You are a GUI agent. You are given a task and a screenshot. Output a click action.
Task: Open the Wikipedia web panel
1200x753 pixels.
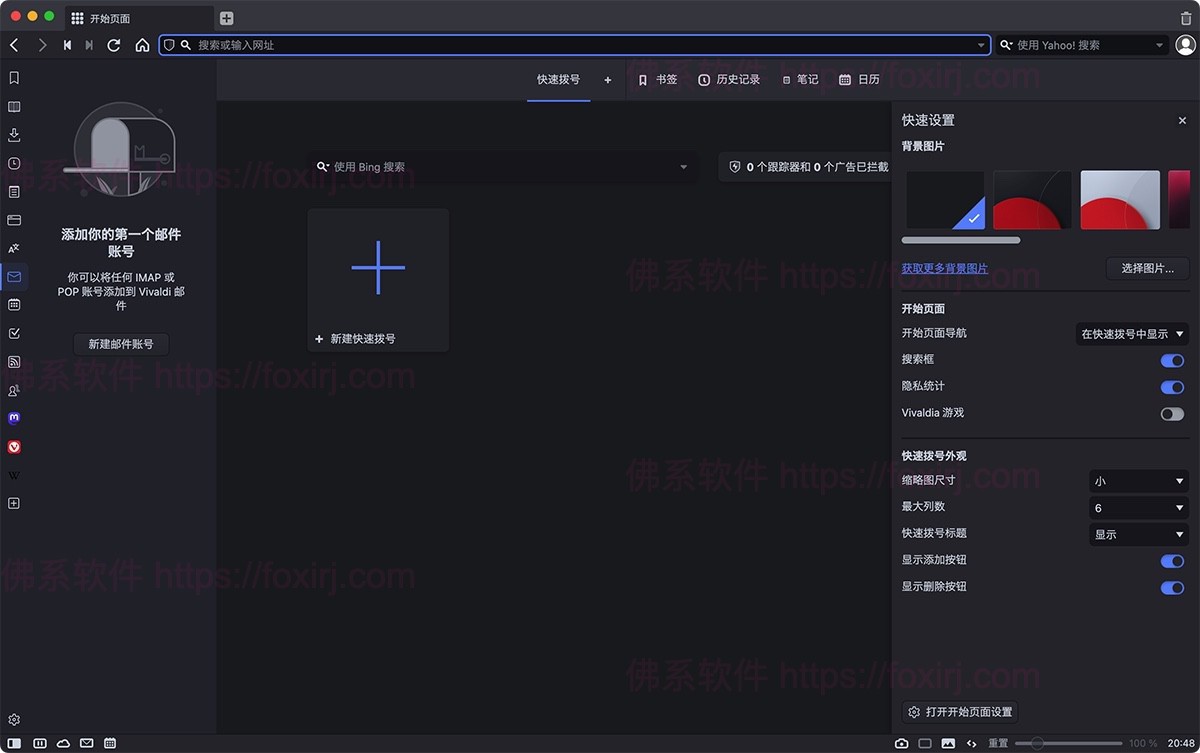tap(14, 475)
